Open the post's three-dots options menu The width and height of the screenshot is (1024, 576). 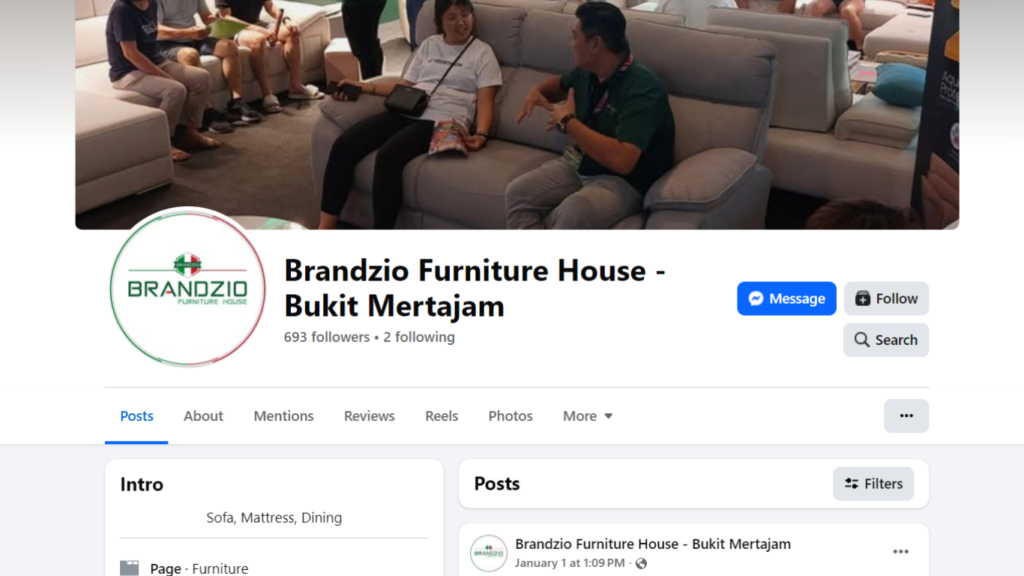point(901,552)
